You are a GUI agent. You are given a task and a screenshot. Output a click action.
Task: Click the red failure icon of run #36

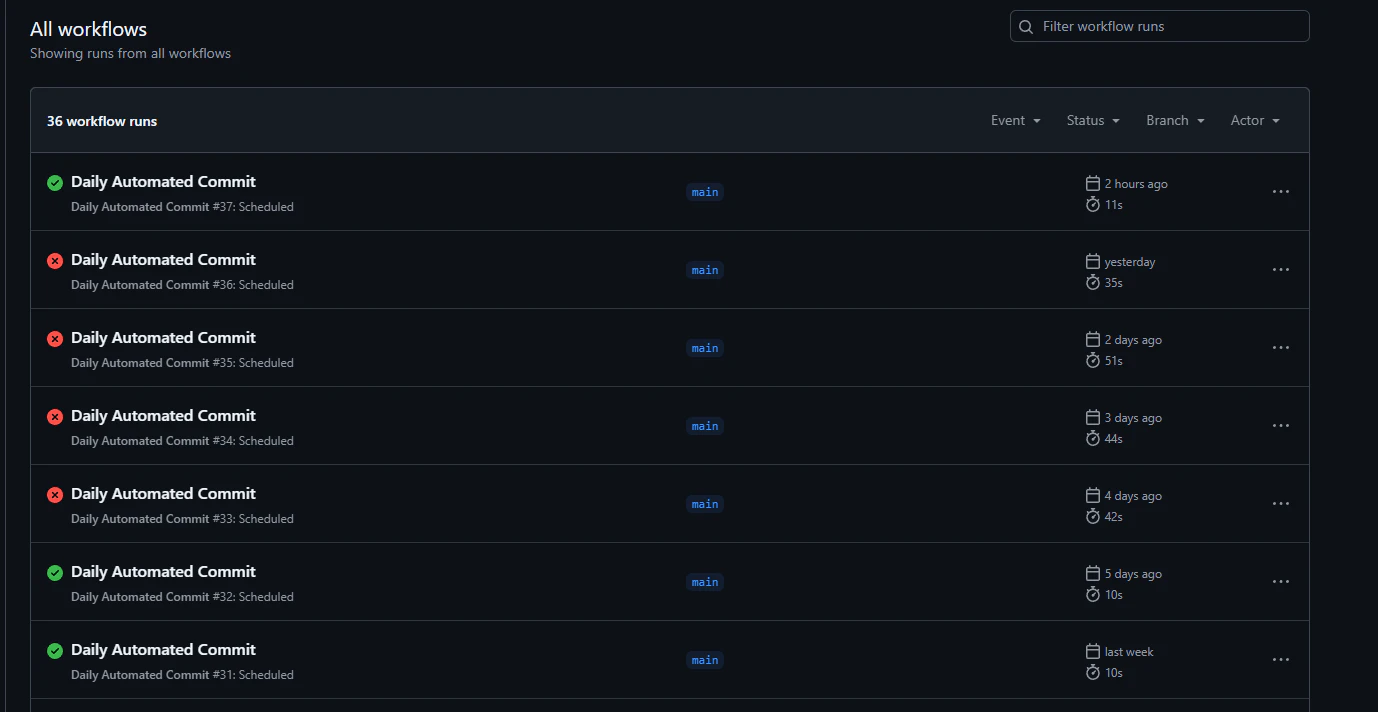[55, 261]
